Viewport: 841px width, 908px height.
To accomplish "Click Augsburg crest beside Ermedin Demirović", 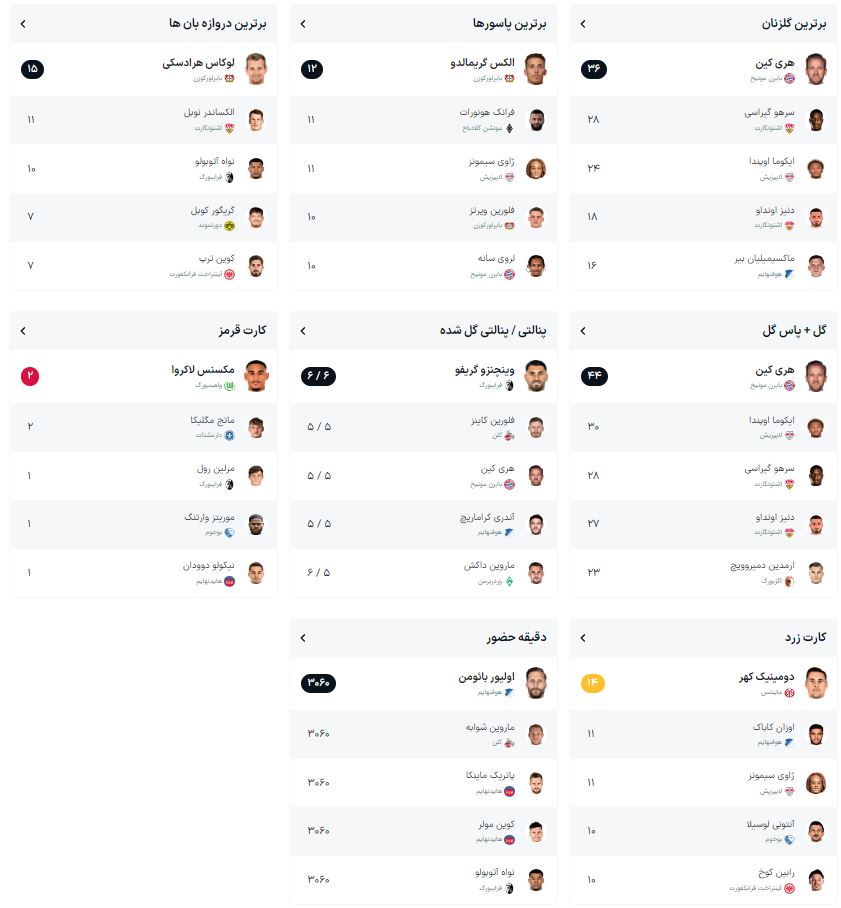I will (789, 581).
